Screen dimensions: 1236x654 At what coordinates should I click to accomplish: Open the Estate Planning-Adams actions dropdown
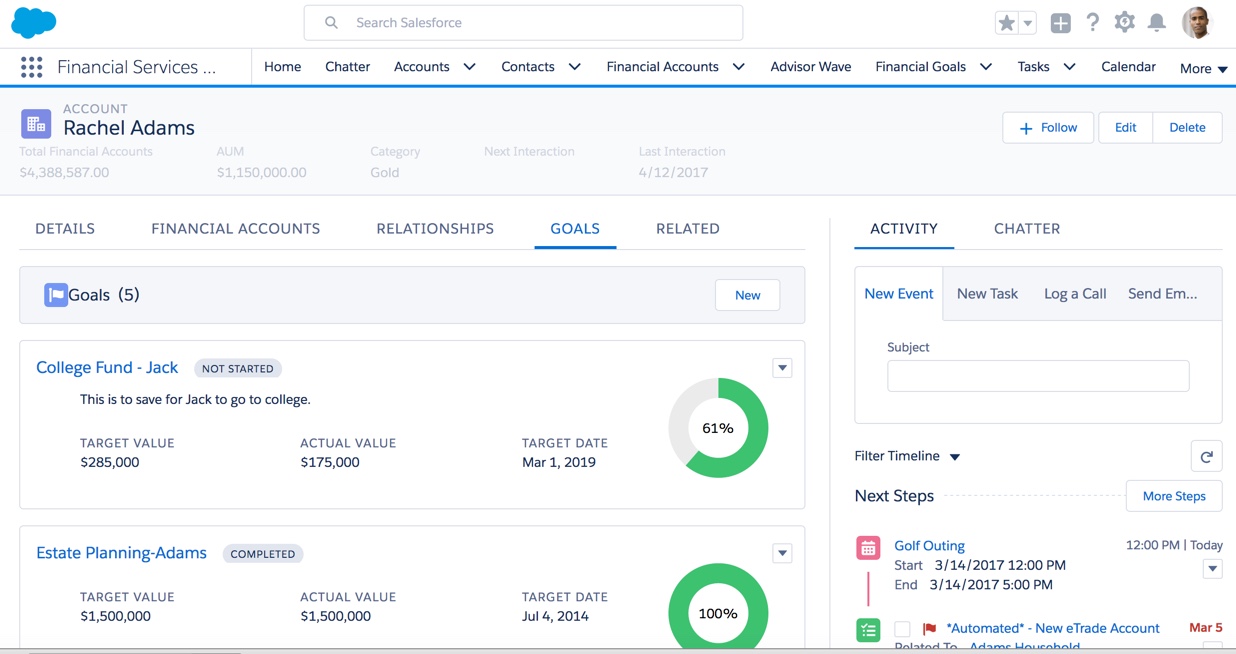pyautogui.click(x=782, y=553)
